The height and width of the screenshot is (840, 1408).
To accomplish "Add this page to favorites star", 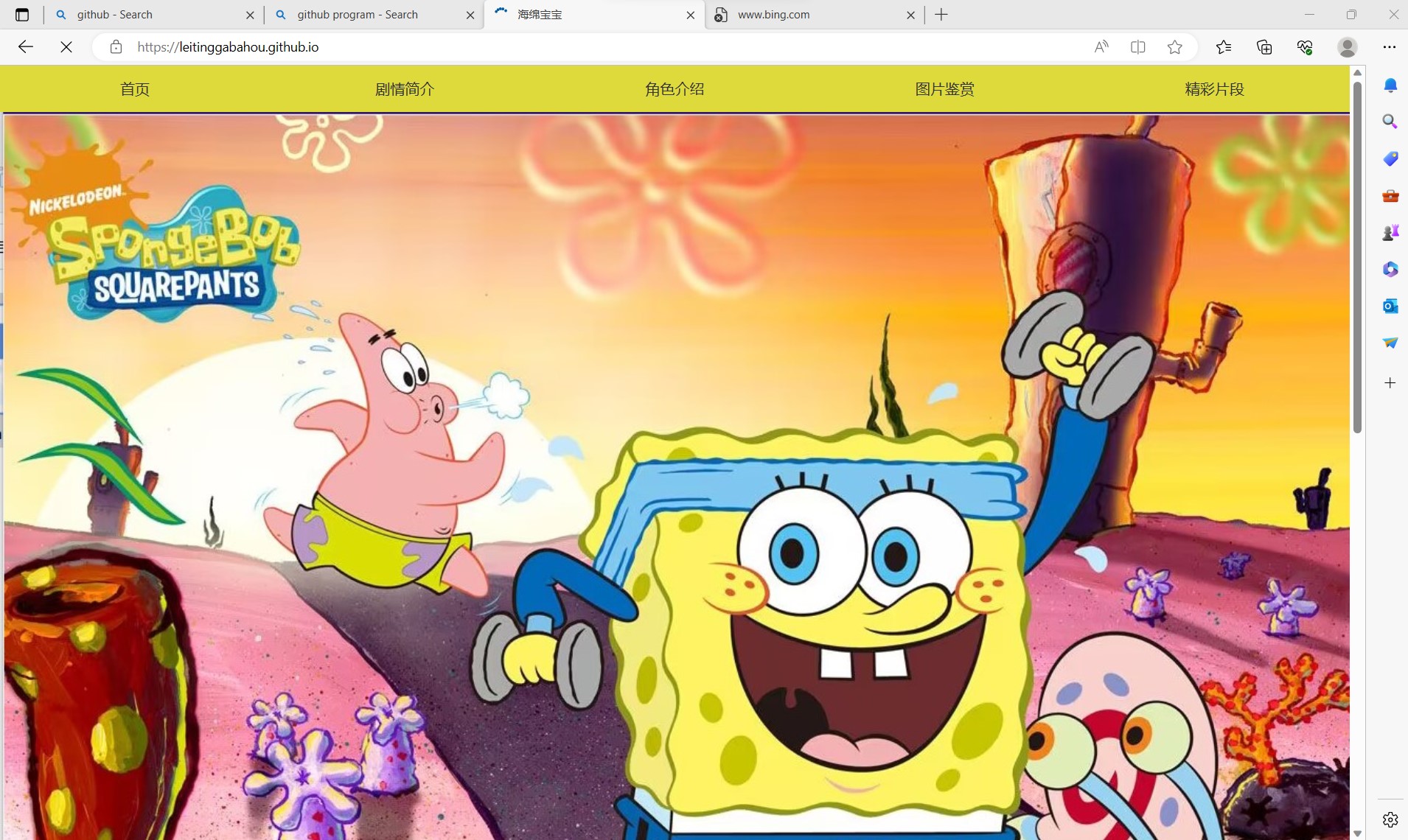I will click(1175, 47).
